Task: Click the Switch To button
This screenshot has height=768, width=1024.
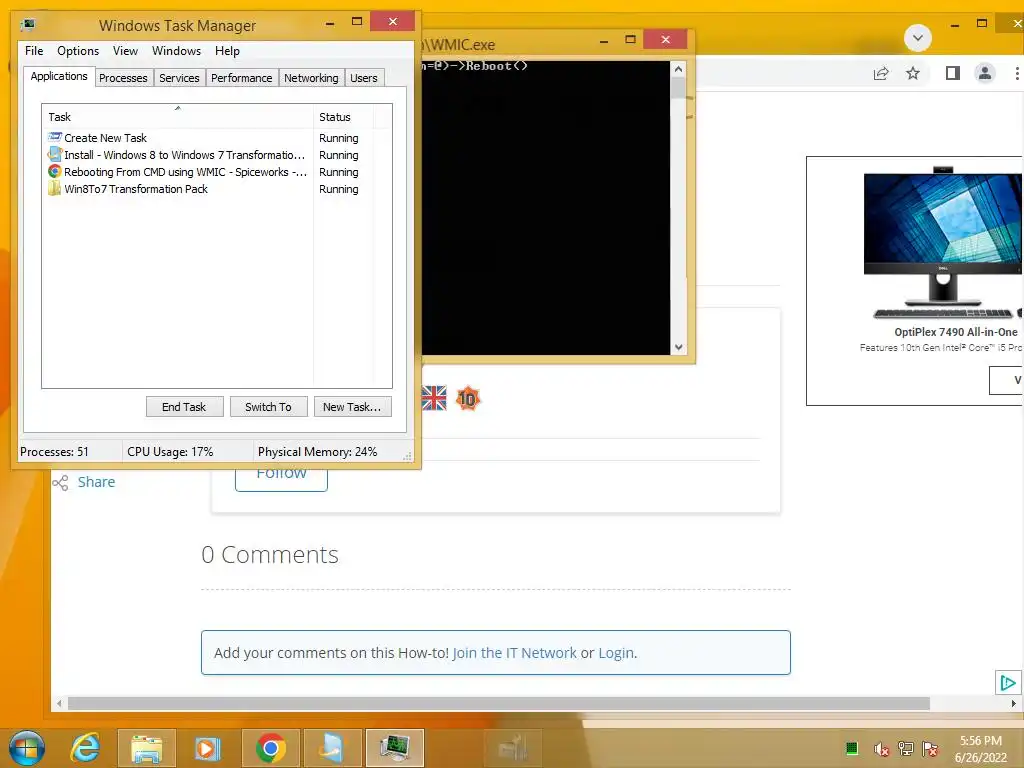Action: click(x=268, y=407)
